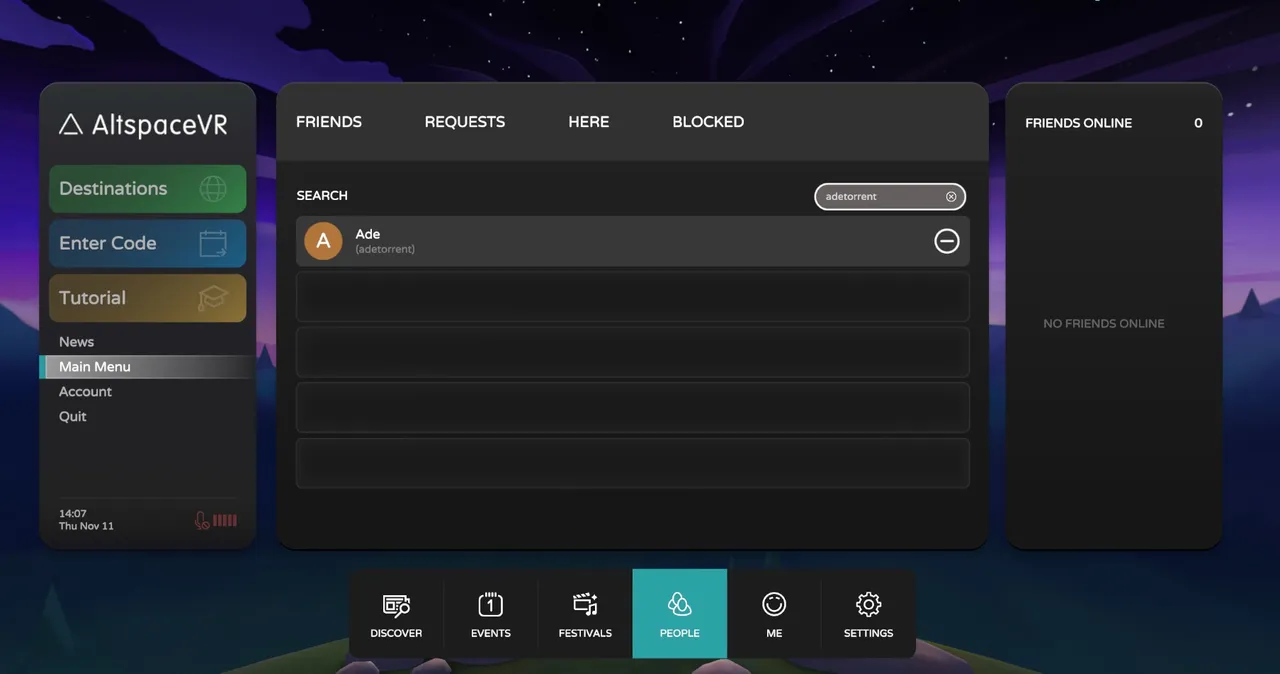The image size is (1280, 674).
Task: Switch to the Requests tab
Action: point(465,122)
